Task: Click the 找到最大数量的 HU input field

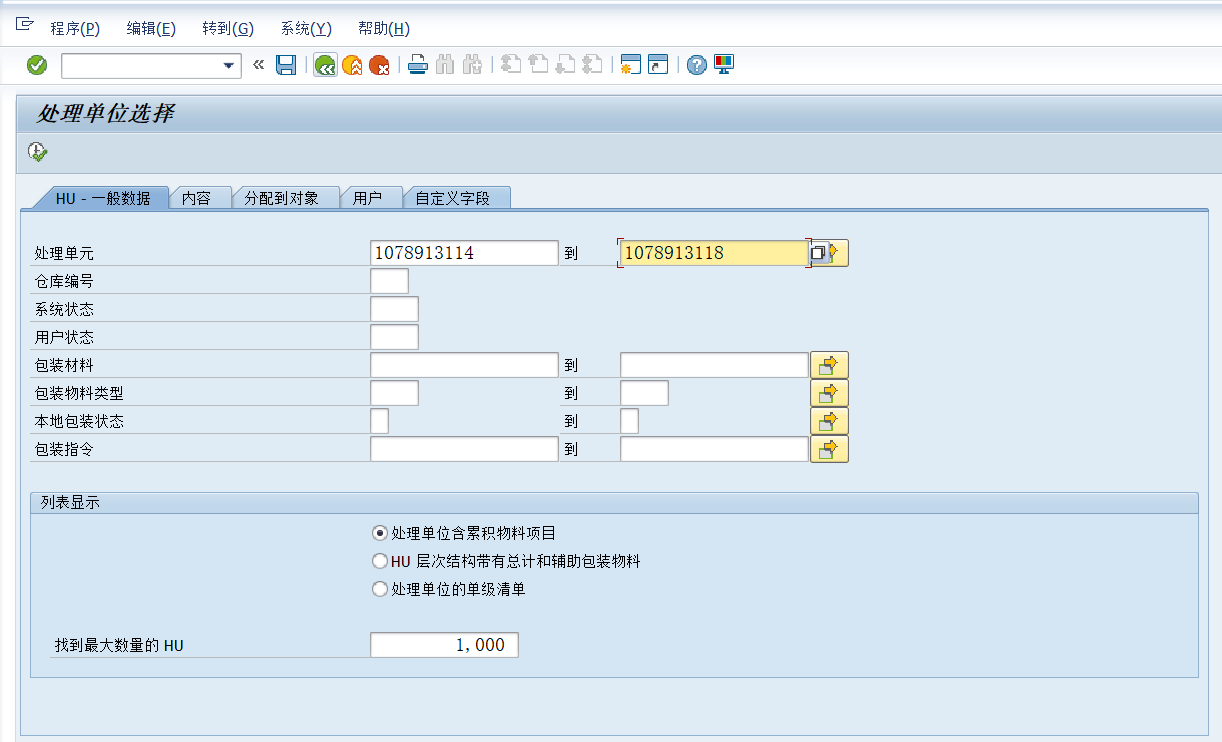Action: tap(444, 644)
